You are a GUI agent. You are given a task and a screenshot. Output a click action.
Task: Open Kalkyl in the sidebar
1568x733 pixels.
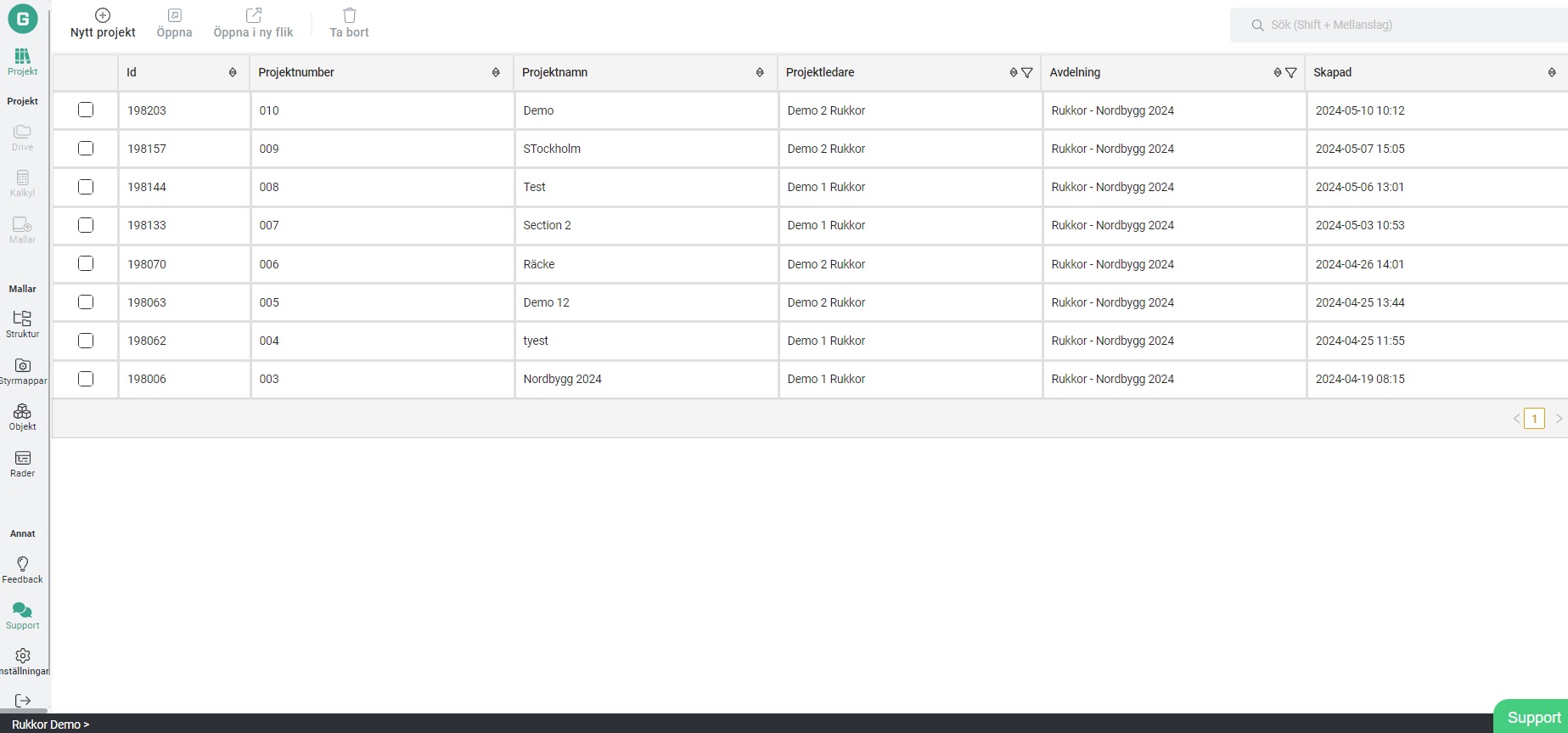(x=23, y=183)
